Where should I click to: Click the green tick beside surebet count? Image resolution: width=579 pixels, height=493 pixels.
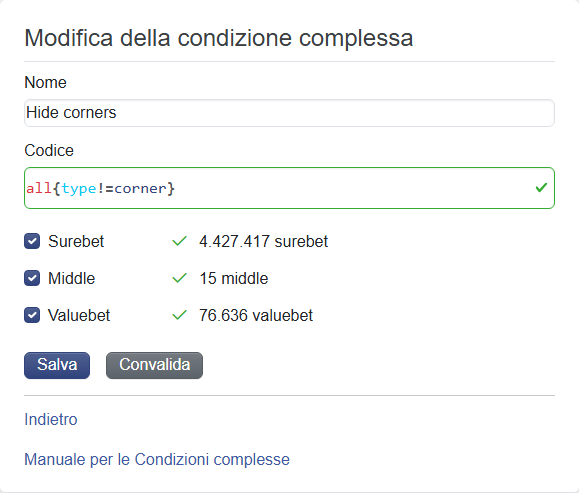point(179,242)
